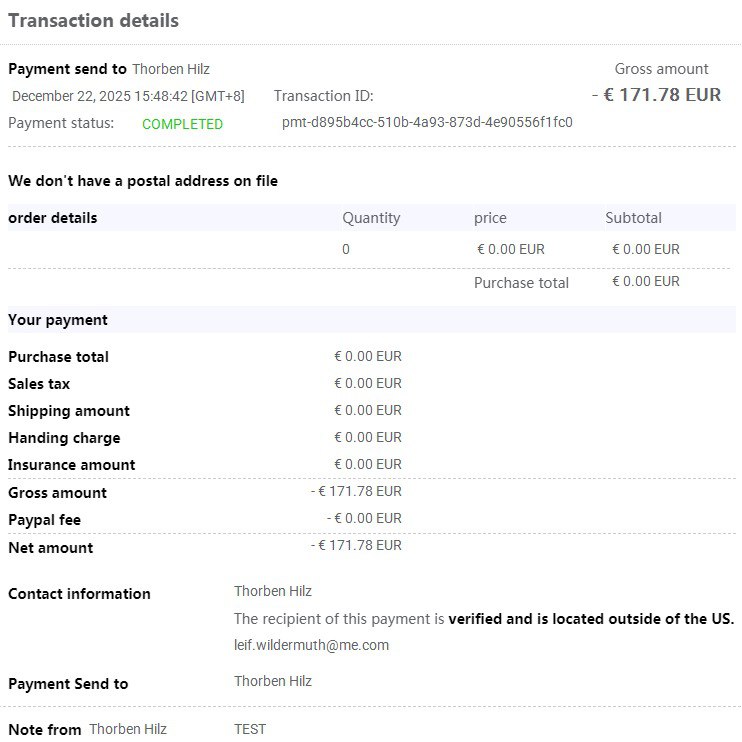Click the price column header
The height and width of the screenshot is (742, 742).
[490, 218]
